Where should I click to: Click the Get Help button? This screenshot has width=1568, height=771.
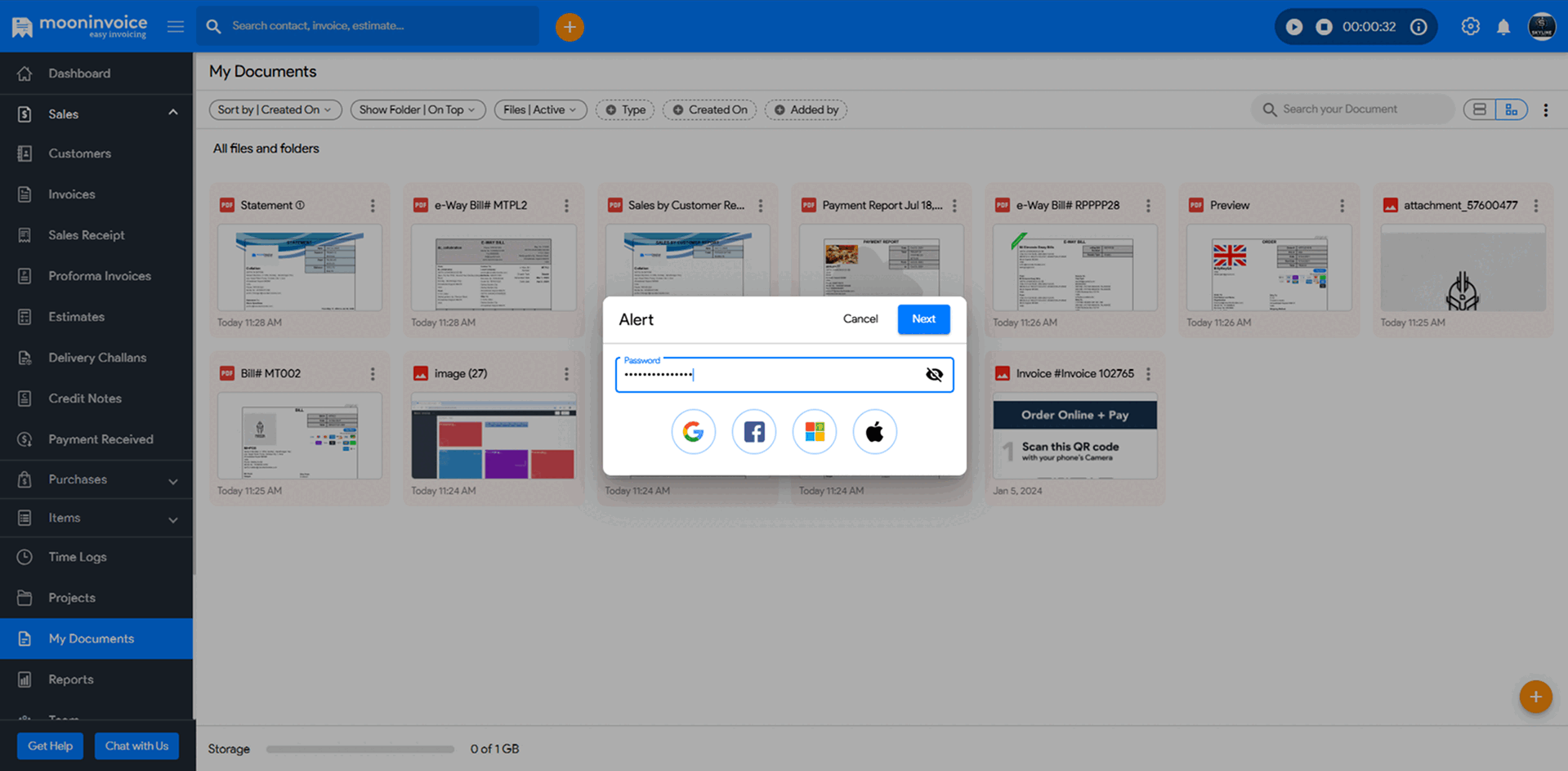[x=50, y=746]
